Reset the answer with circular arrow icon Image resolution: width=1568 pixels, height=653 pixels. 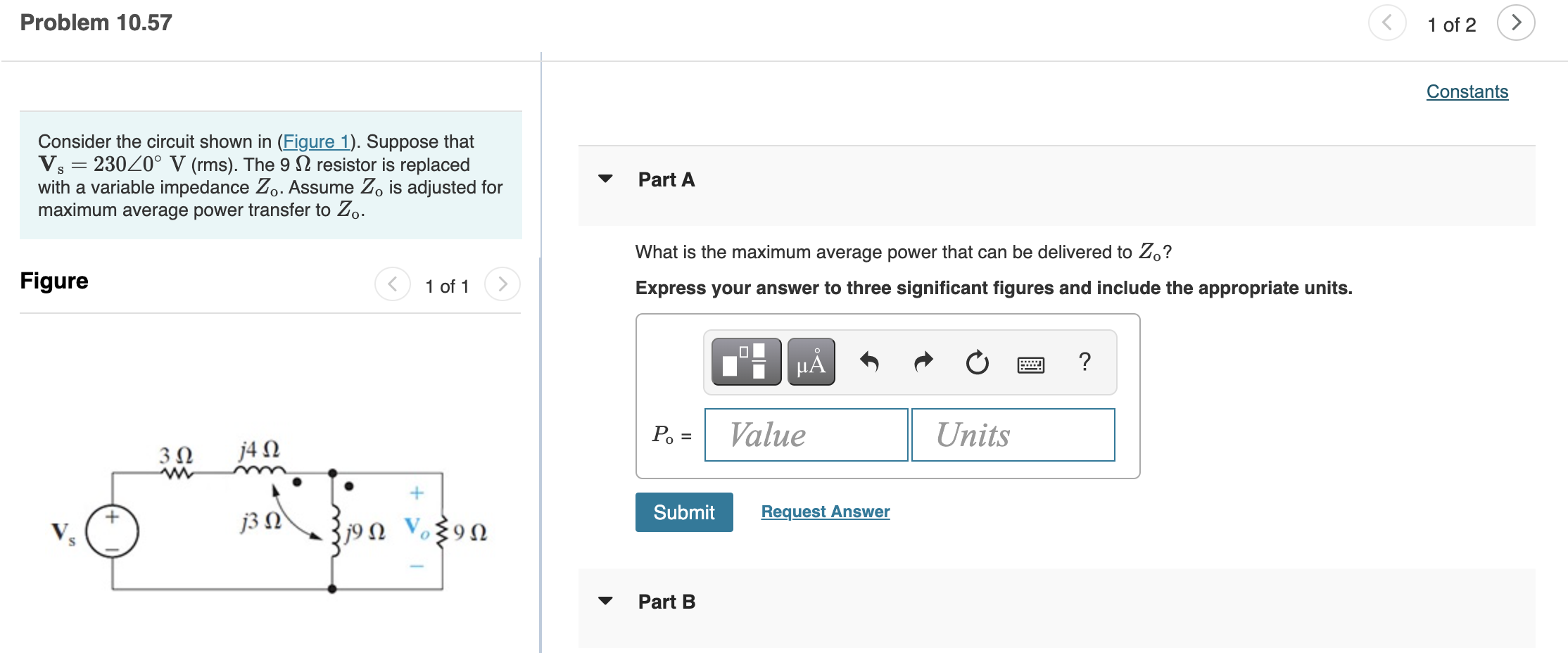click(x=977, y=362)
